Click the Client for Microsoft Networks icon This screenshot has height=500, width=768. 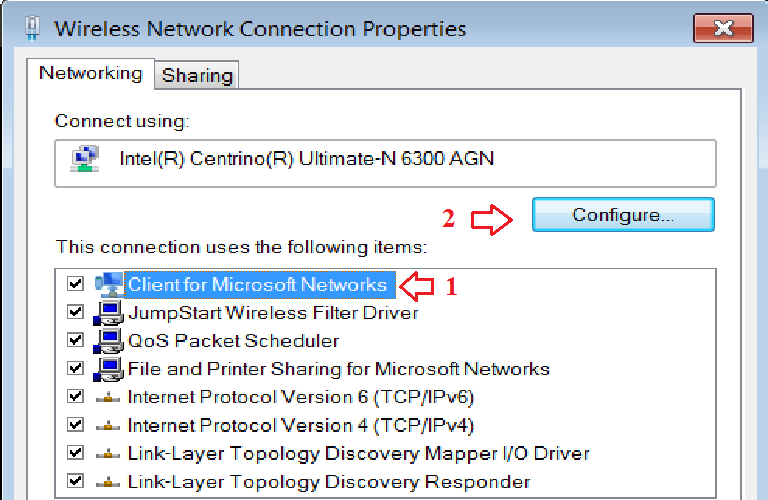pyautogui.click(x=109, y=285)
